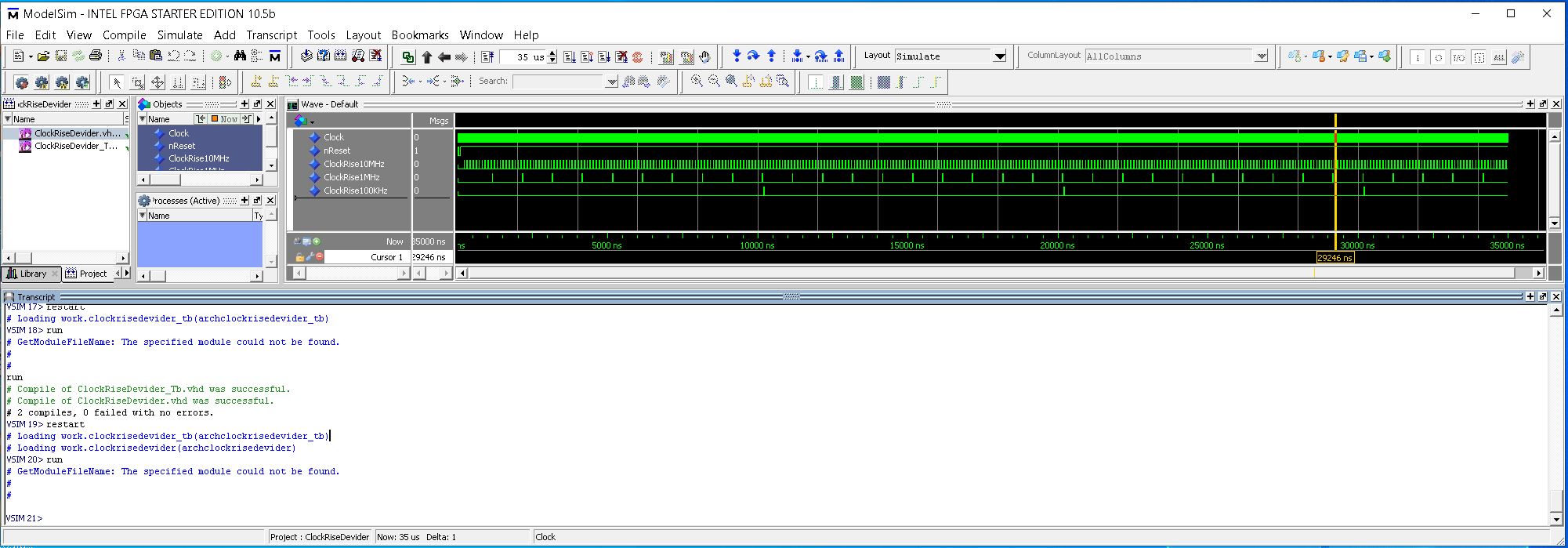Viewport: 1568px width, 548px height.
Task: Click the run length 35 us field
Action: [523, 56]
